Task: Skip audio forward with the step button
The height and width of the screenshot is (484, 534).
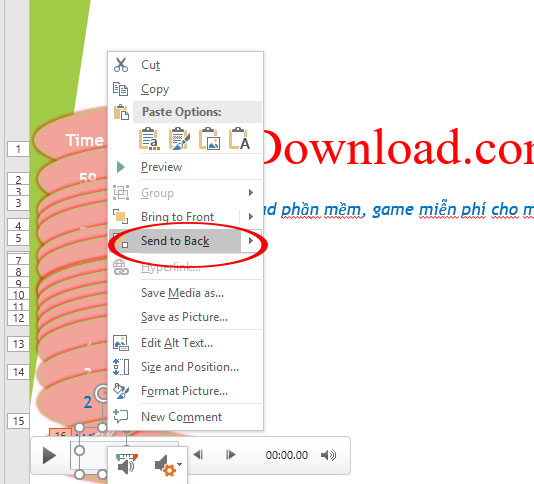Action: 231,455
